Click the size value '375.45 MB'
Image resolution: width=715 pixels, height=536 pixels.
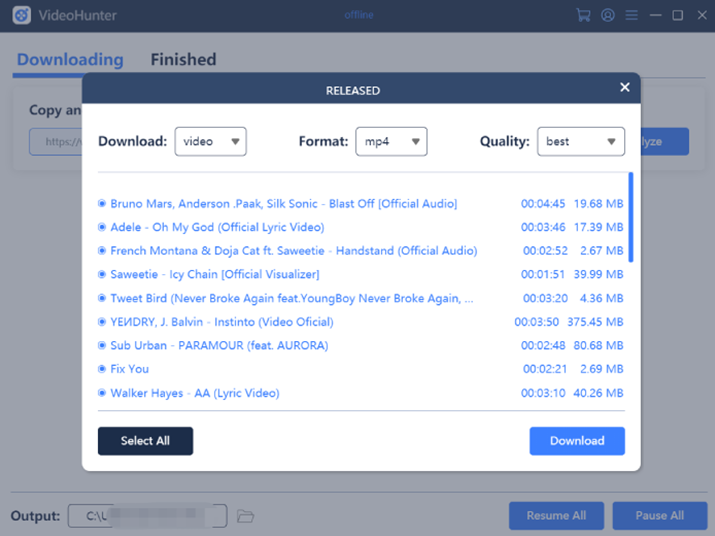pyautogui.click(x=595, y=322)
